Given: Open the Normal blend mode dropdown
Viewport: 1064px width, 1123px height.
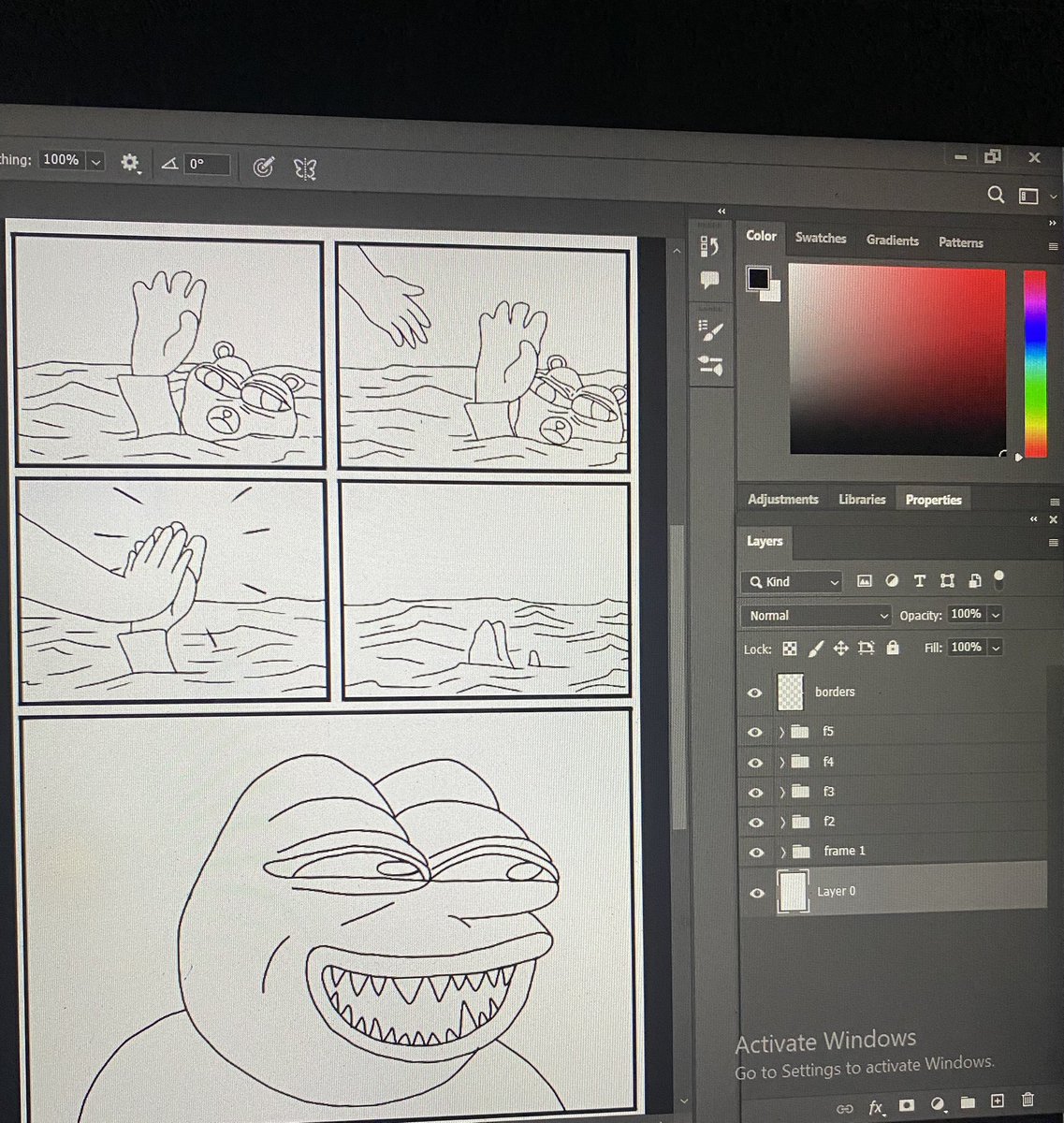Looking at the screenshot, I should point(817,616).
